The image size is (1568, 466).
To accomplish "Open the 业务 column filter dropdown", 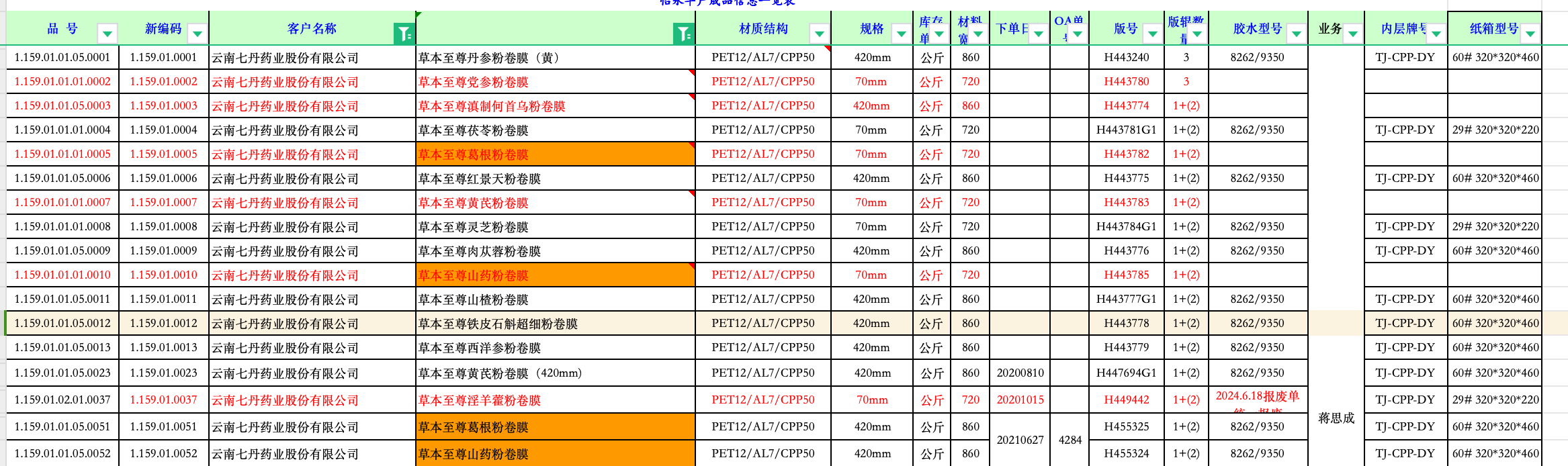I will tap(1353, 33).
